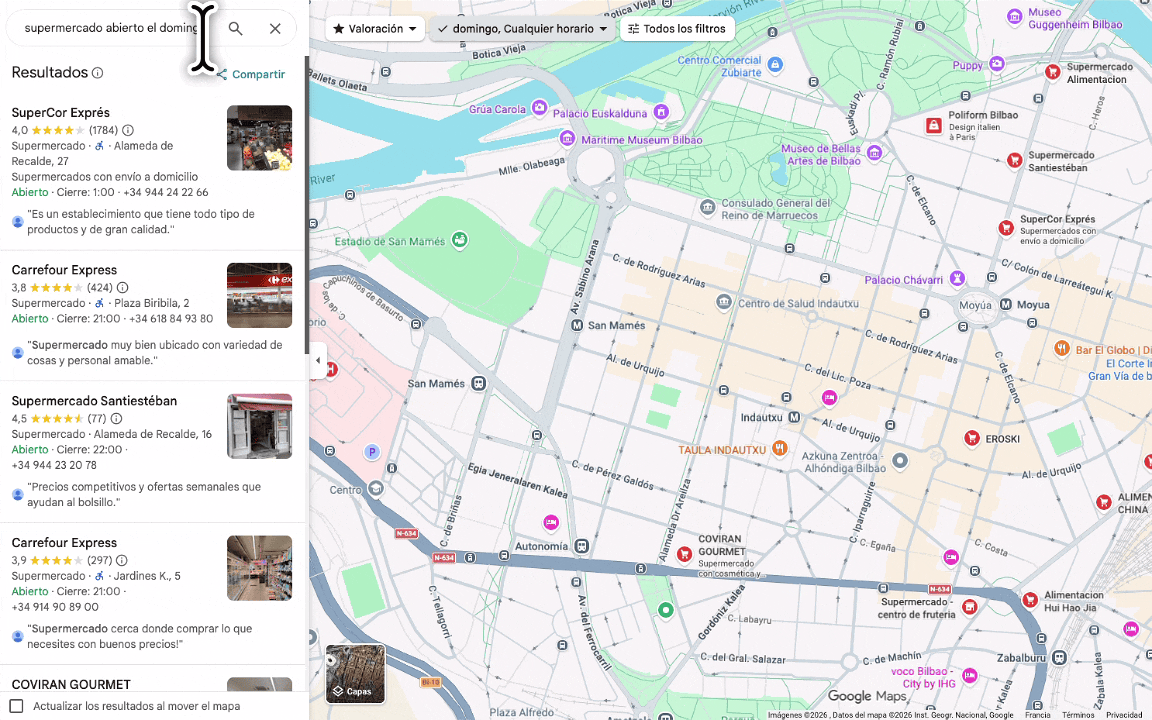Viewport: 1152px width, 720px height.
Task: Click the info icon beside (77) reviews
Action: (116, 418)
